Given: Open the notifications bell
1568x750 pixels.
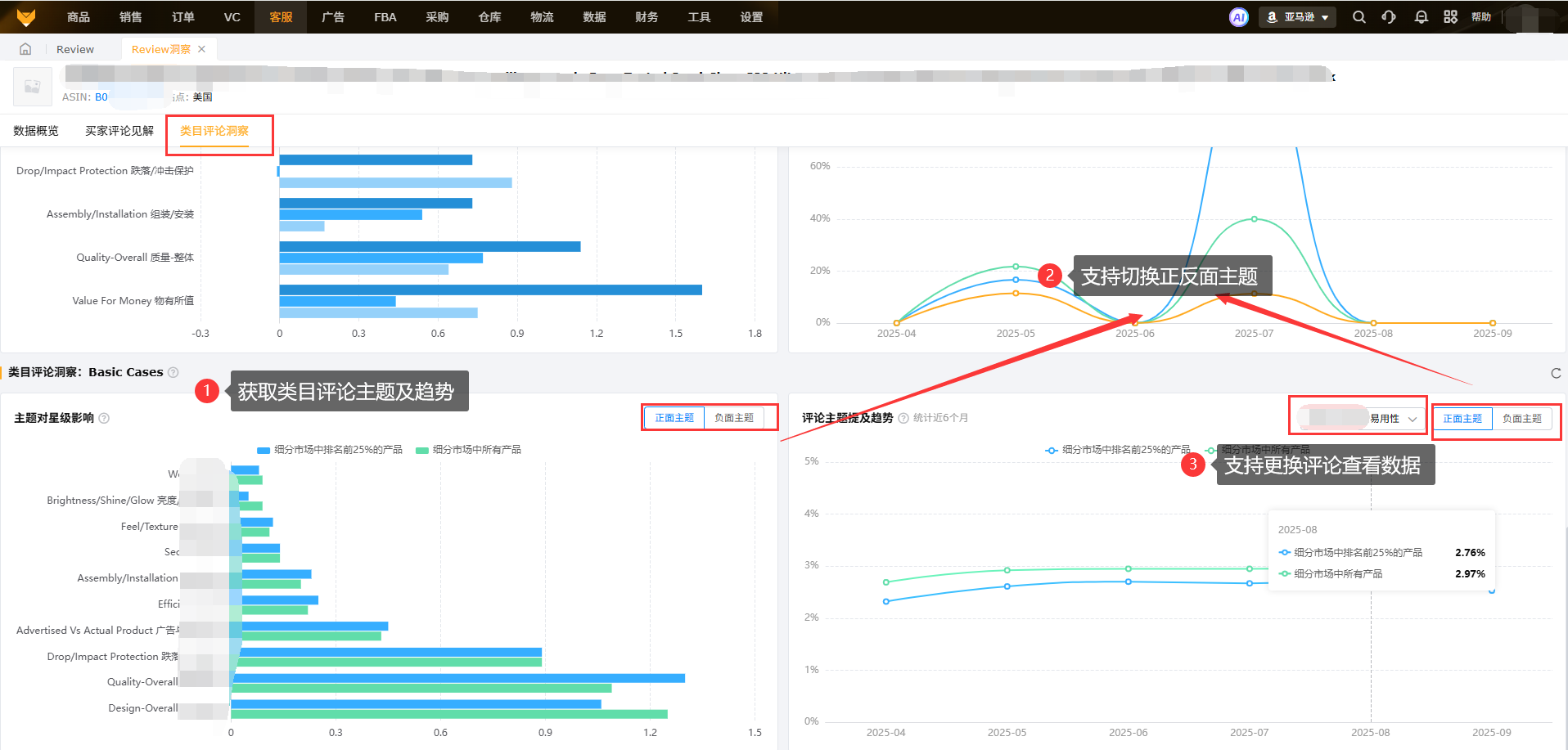Looking at the screenshot, I should (1421, 17).
